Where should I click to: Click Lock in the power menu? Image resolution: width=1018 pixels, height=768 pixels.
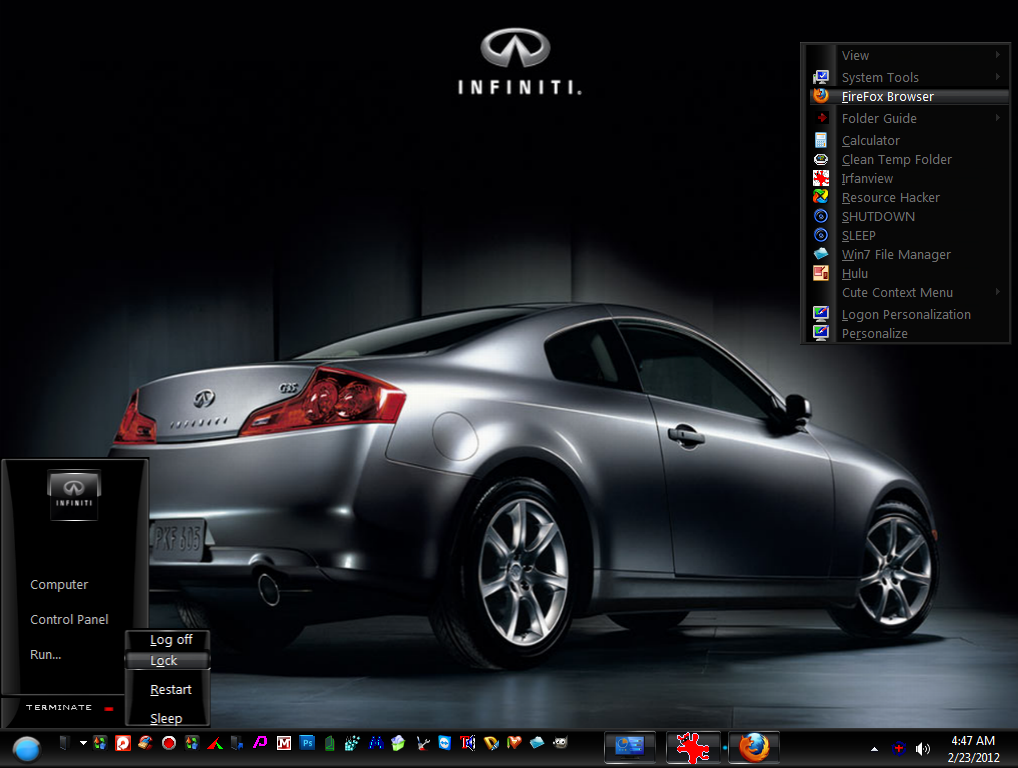(x=165, y=661)
